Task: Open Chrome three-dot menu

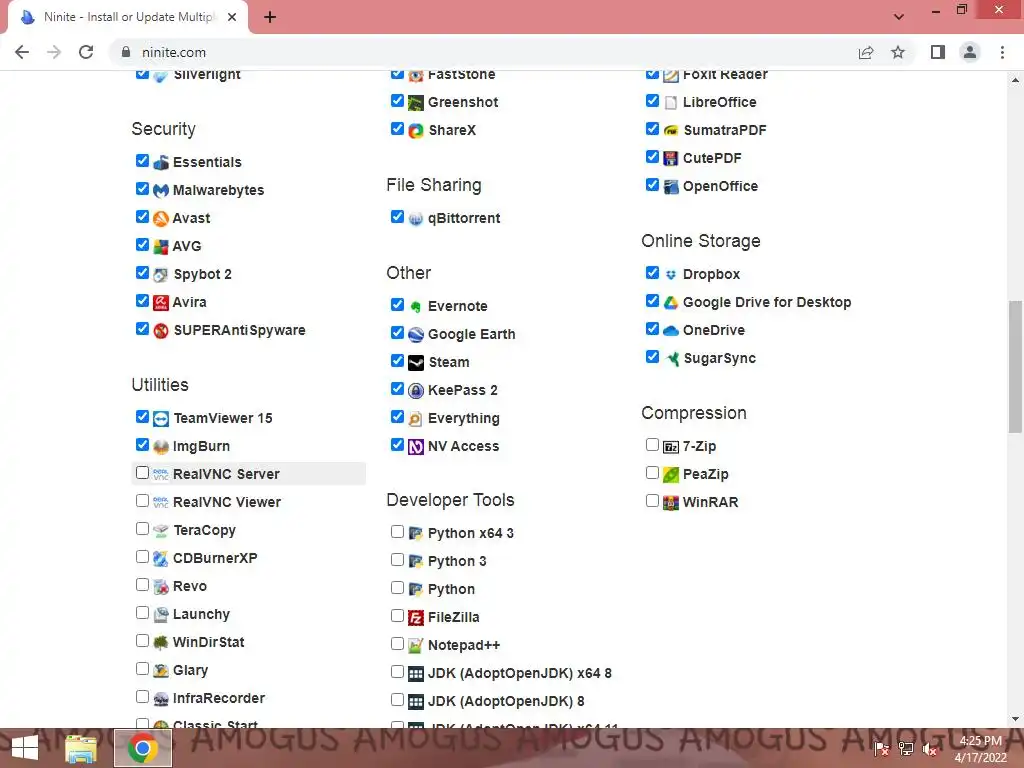Action: click(1002, 52)
